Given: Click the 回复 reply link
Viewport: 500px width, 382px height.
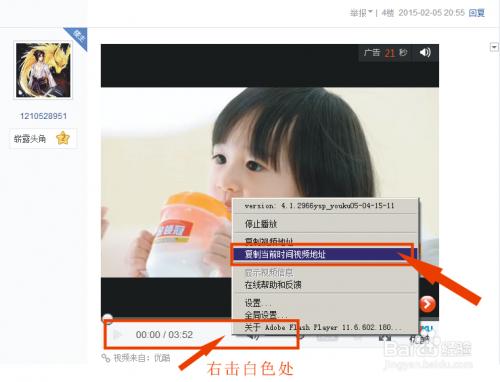Looking at the screenshot, I should tap(477, 13).
